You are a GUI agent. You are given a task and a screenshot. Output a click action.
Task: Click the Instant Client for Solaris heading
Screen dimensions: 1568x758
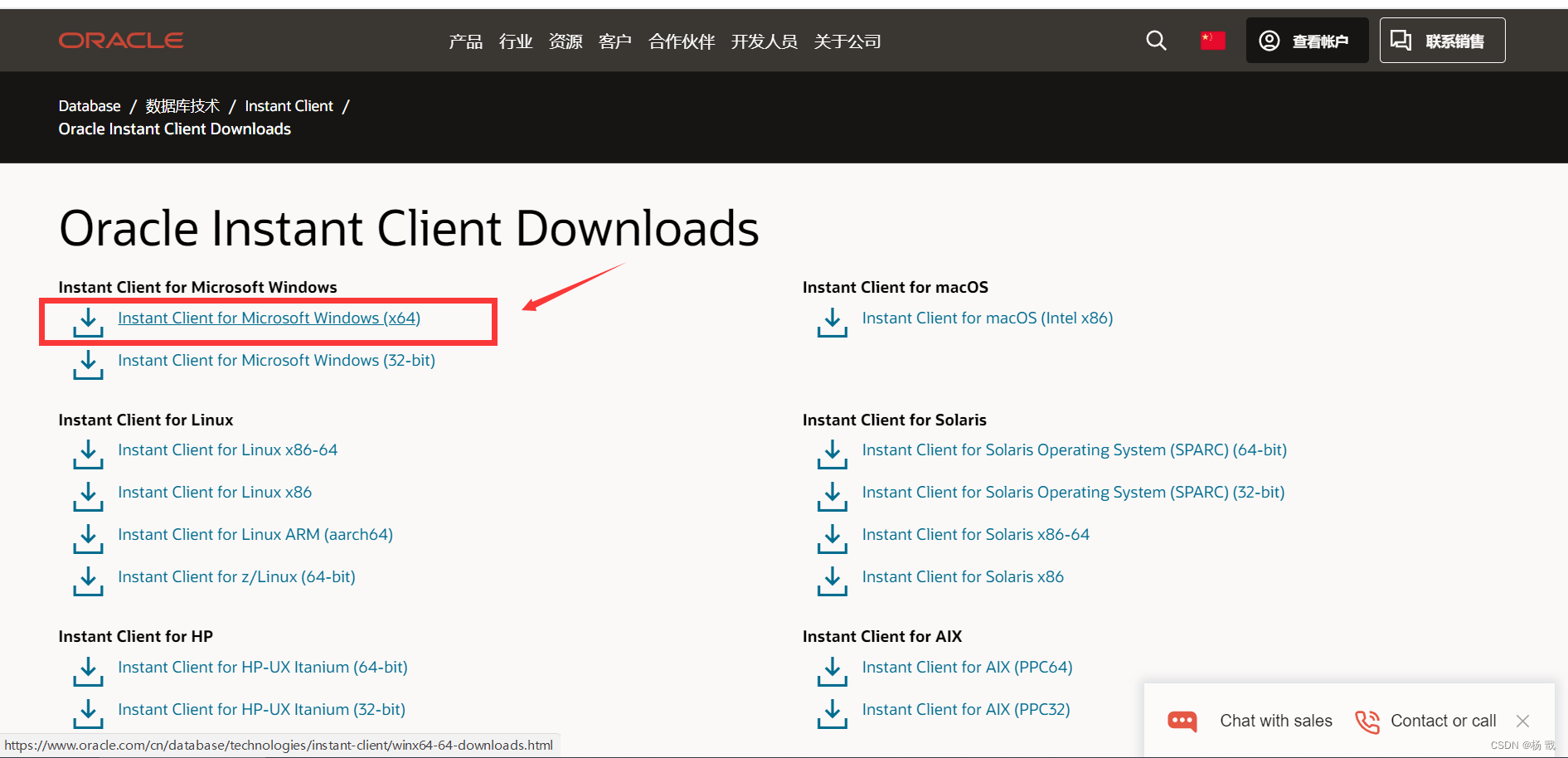895,420
